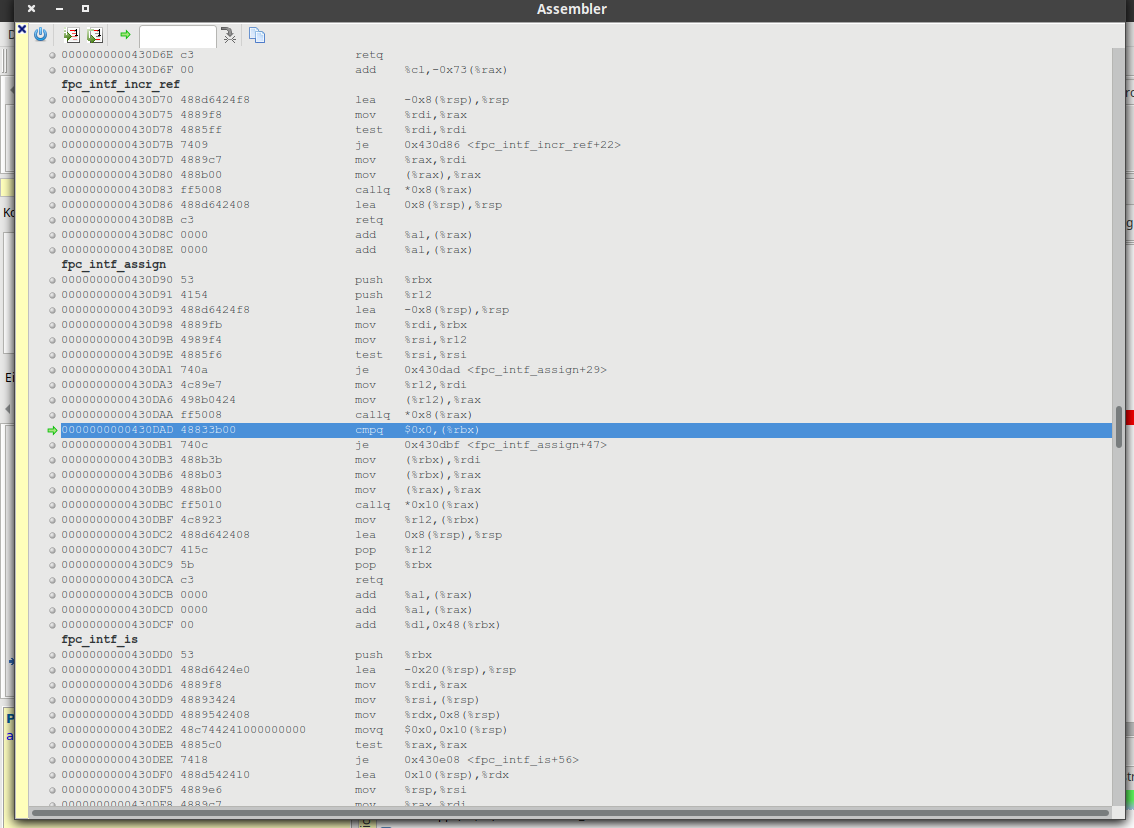Toggle breakpoint dot at address 0000000000430D70
This screenshot has height=828, width=1134.
click(53, 100)
